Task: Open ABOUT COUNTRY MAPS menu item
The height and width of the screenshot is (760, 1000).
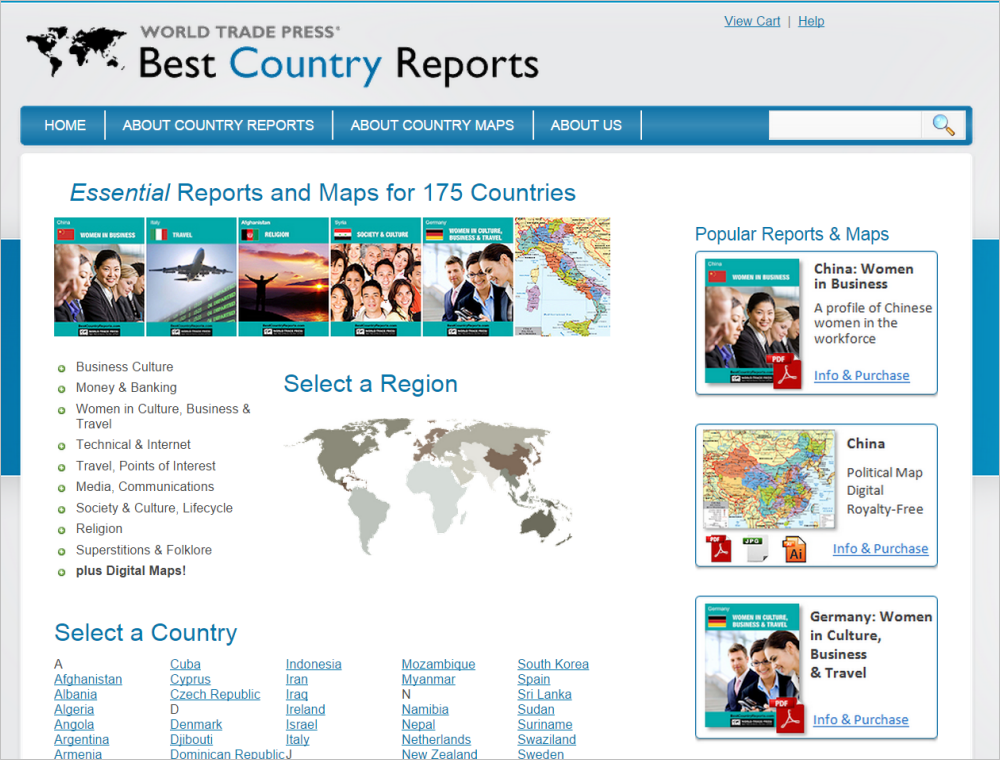Action: click(x=432, y=125)
